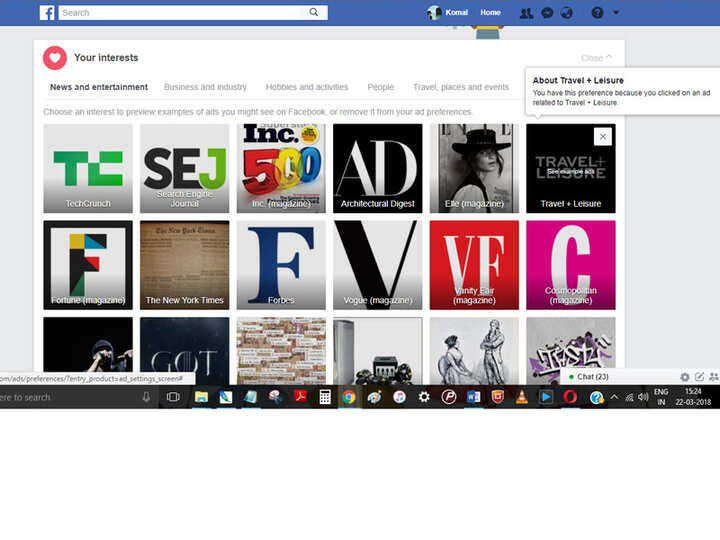
Task: Select the Inc. (magazine) tile
Action: point(281,169)
